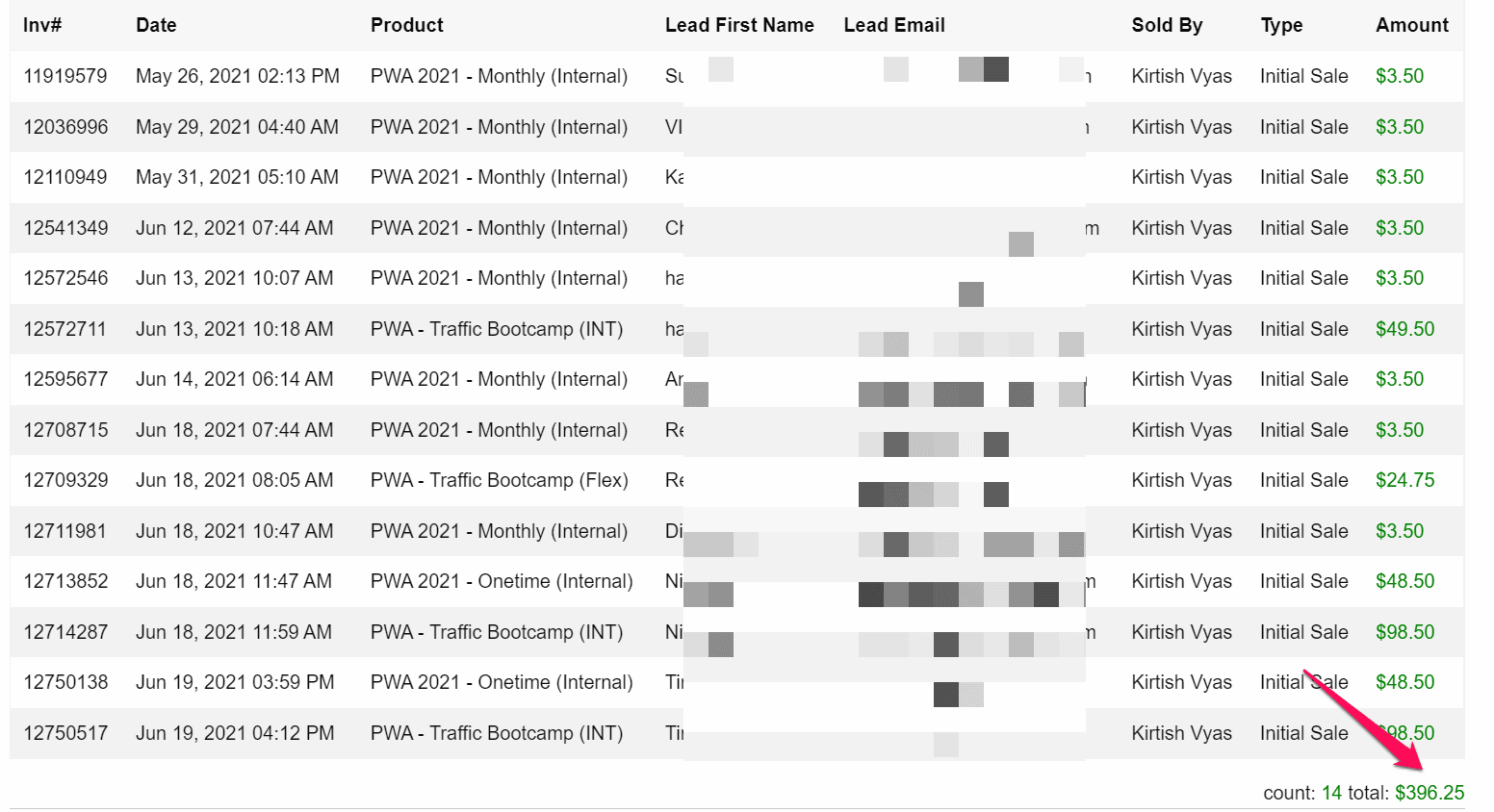
Task: Open invoice number 12572711
Action: click(x=65, y=329)
